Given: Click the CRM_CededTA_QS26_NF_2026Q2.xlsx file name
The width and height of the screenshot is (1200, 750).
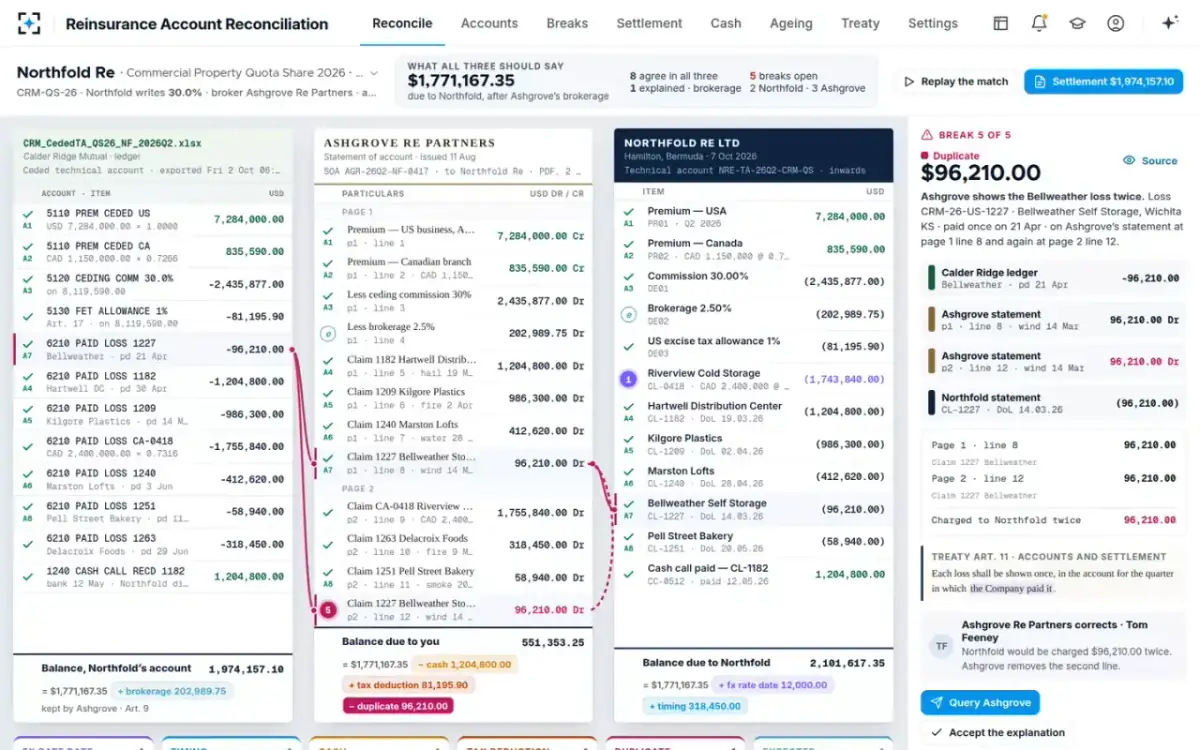Looking at the screenshot, I should (x=112, y=143).
